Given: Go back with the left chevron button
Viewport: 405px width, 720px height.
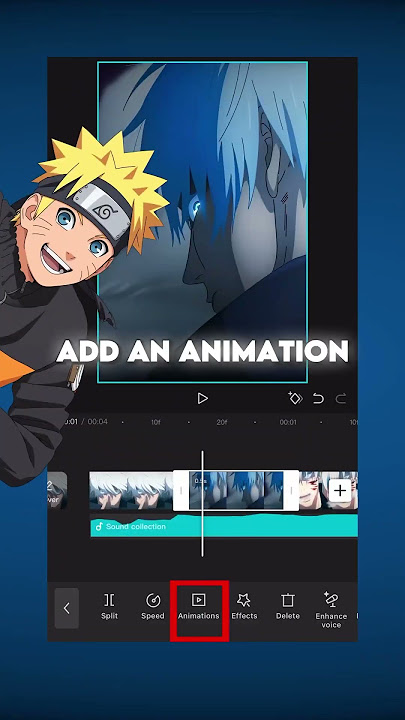Looking at the screenshot, I should click(x=67, y=608).
